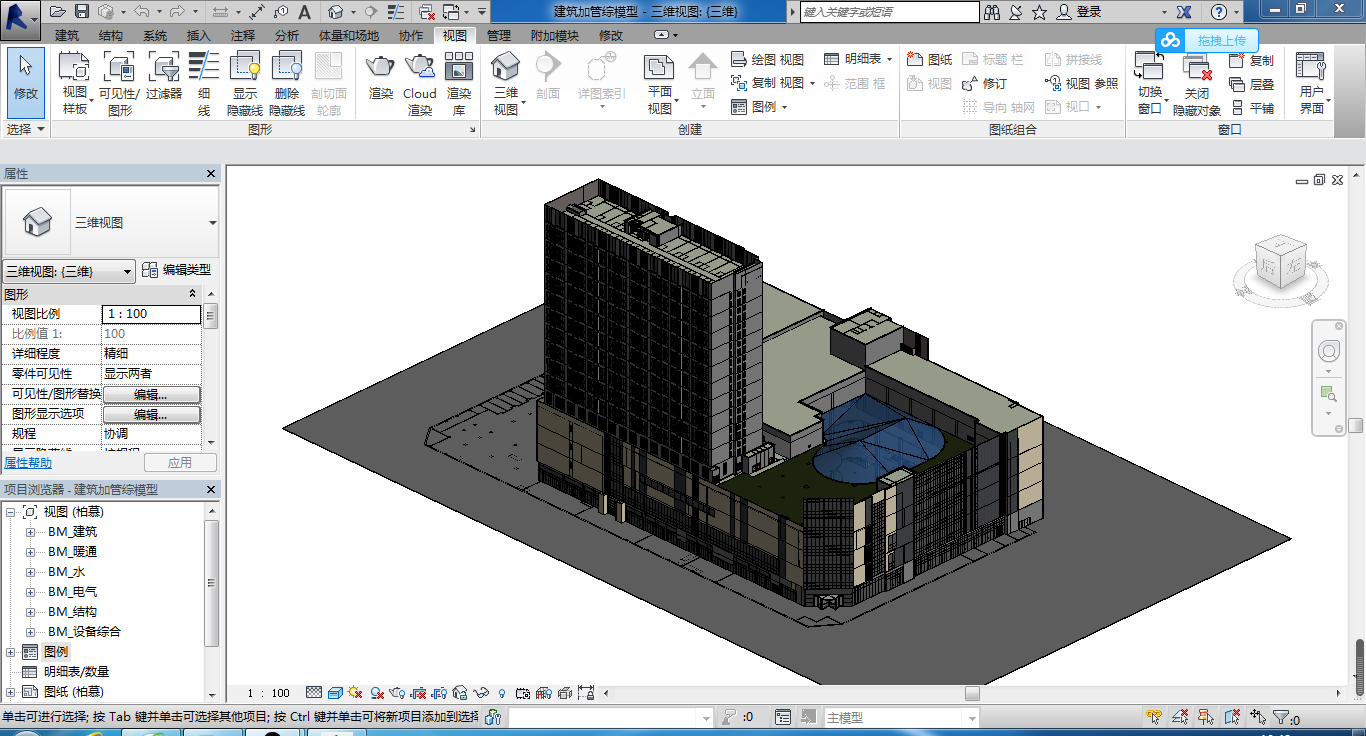1366x736 pixels.
Task: Click the Sheet (图纸) tool
Action: tap(929, 60)
